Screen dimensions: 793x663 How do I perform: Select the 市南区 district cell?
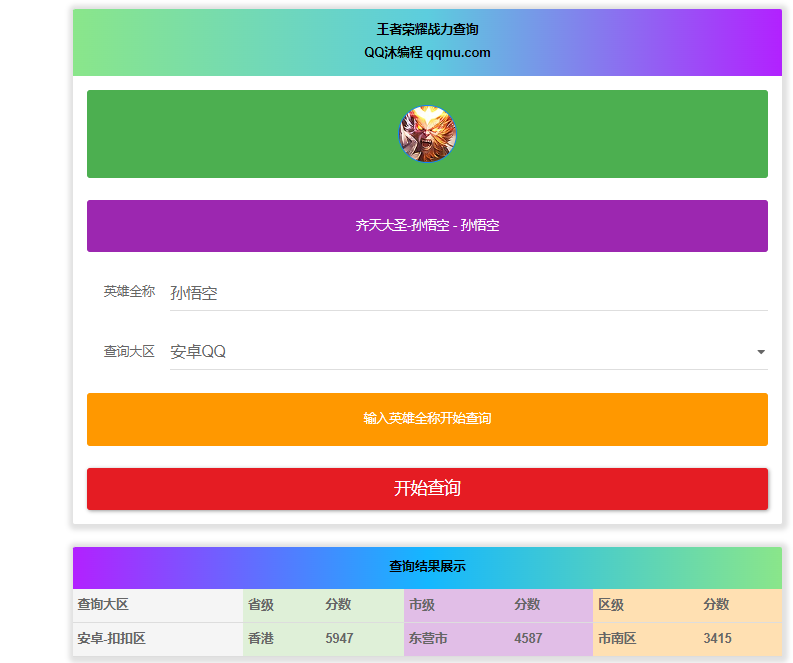tap(617, 638)
